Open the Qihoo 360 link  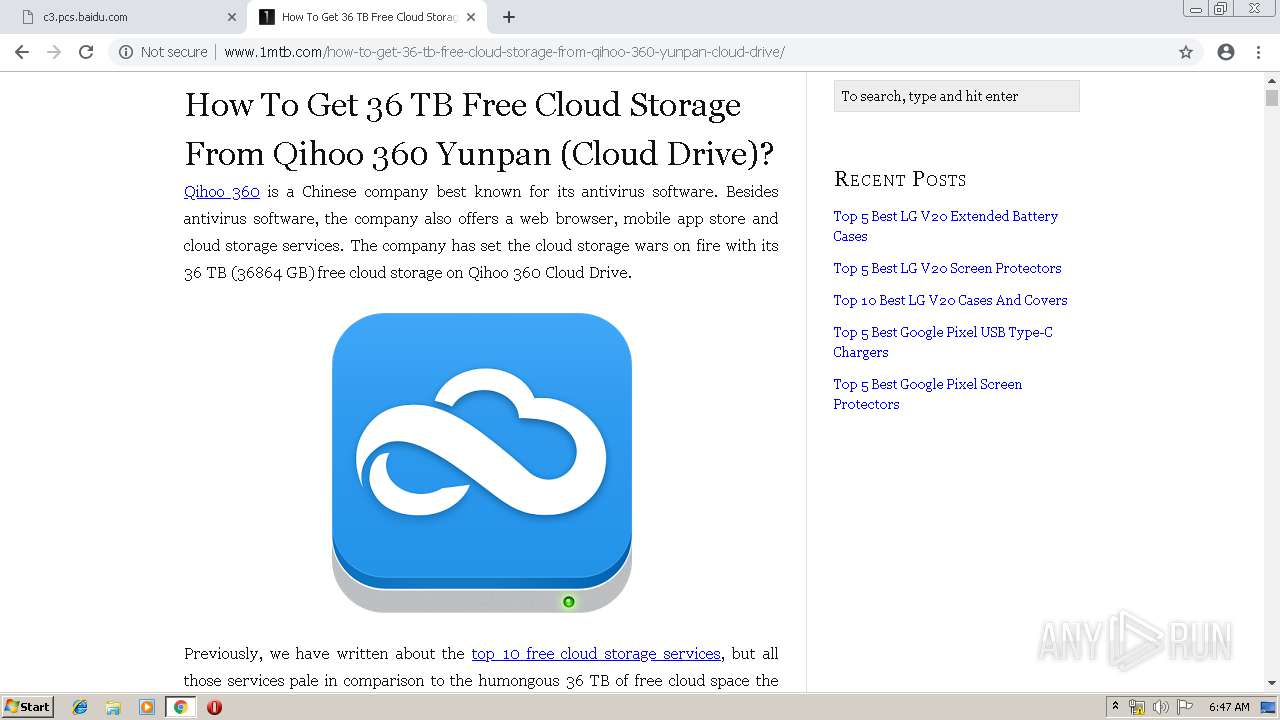222,191
